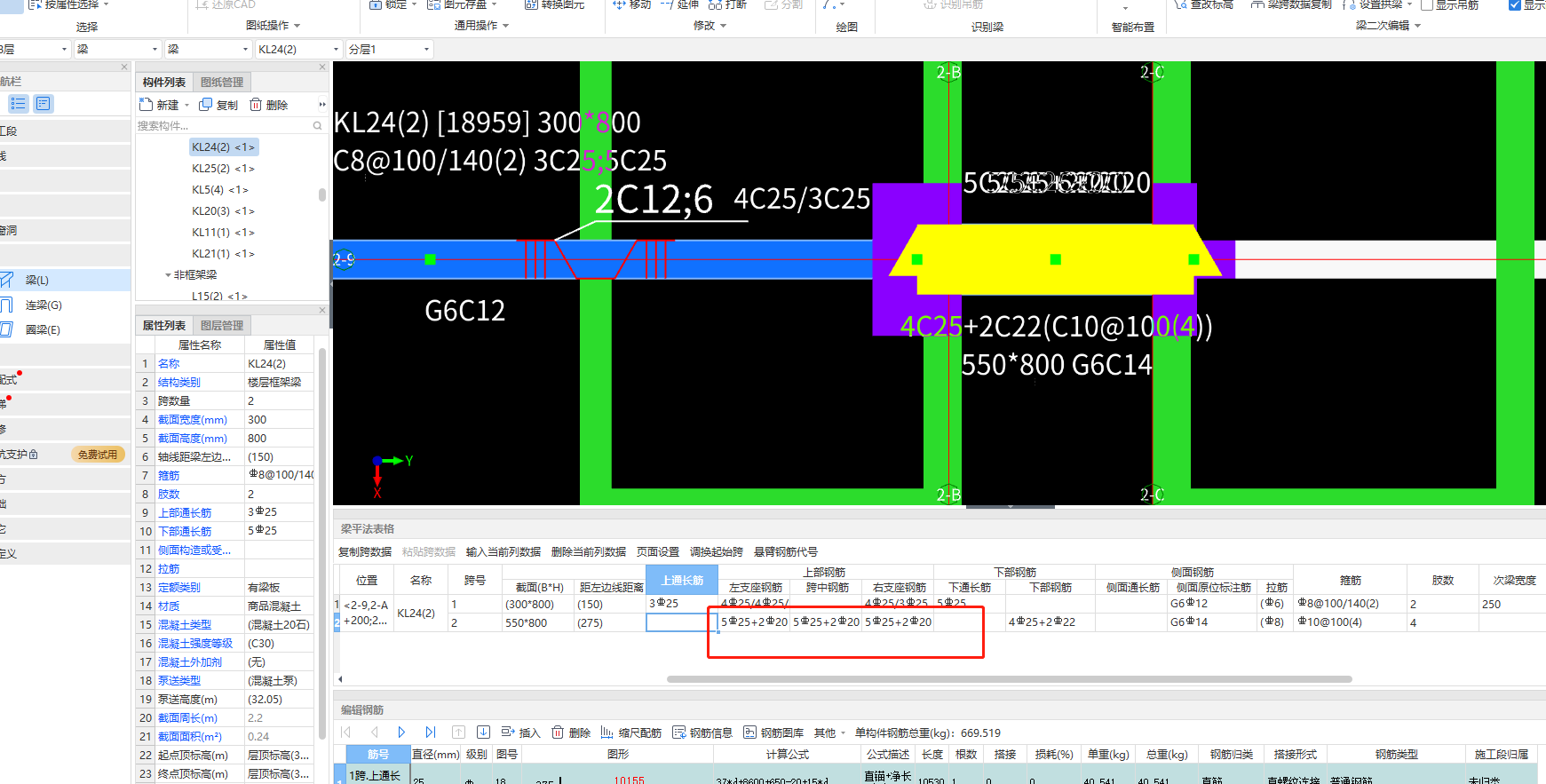
Task: Click the 调换起始跨 button
Action: (717, 551)
